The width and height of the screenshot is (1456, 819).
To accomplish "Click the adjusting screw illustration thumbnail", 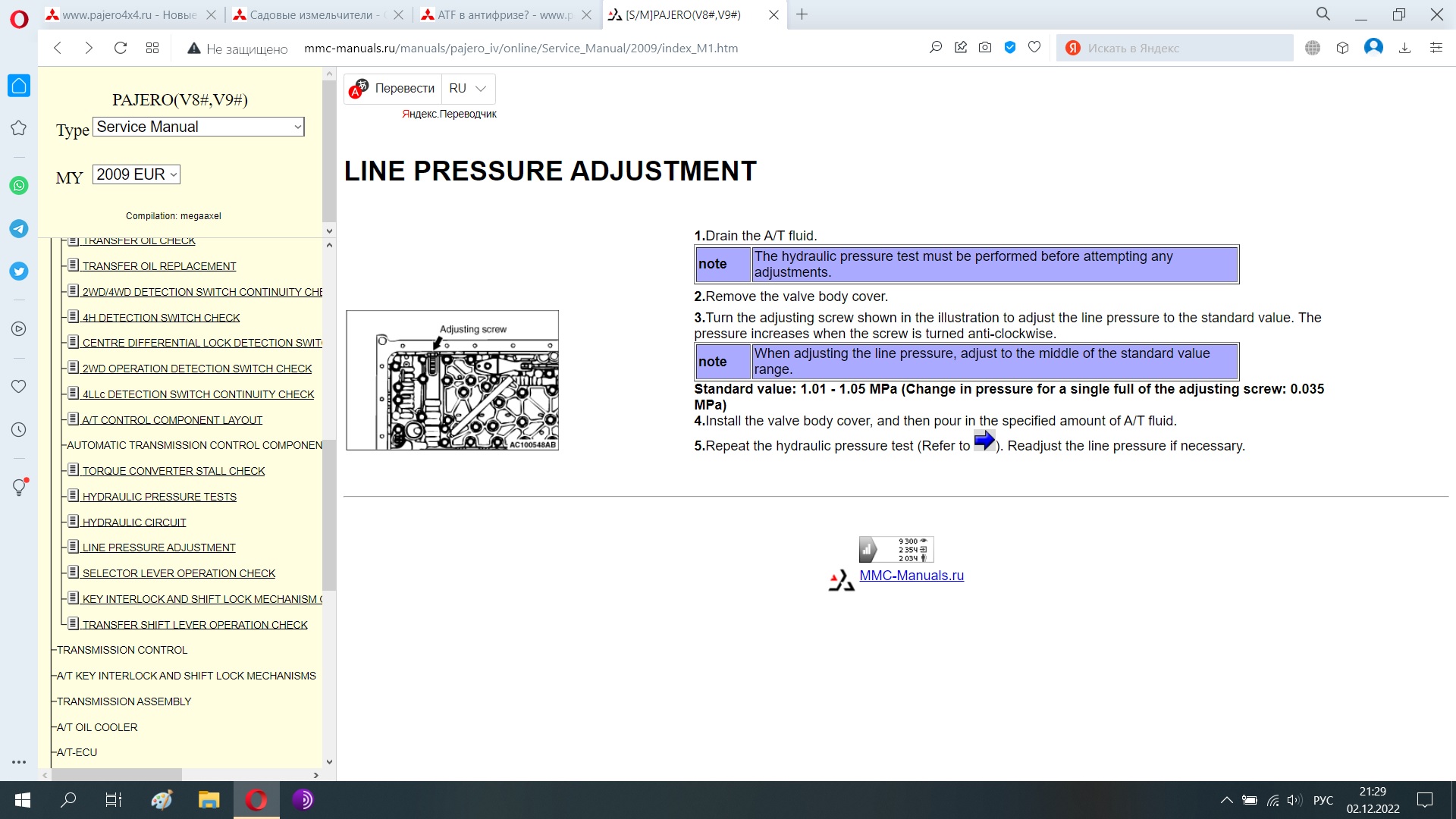I will pos(452,380).
